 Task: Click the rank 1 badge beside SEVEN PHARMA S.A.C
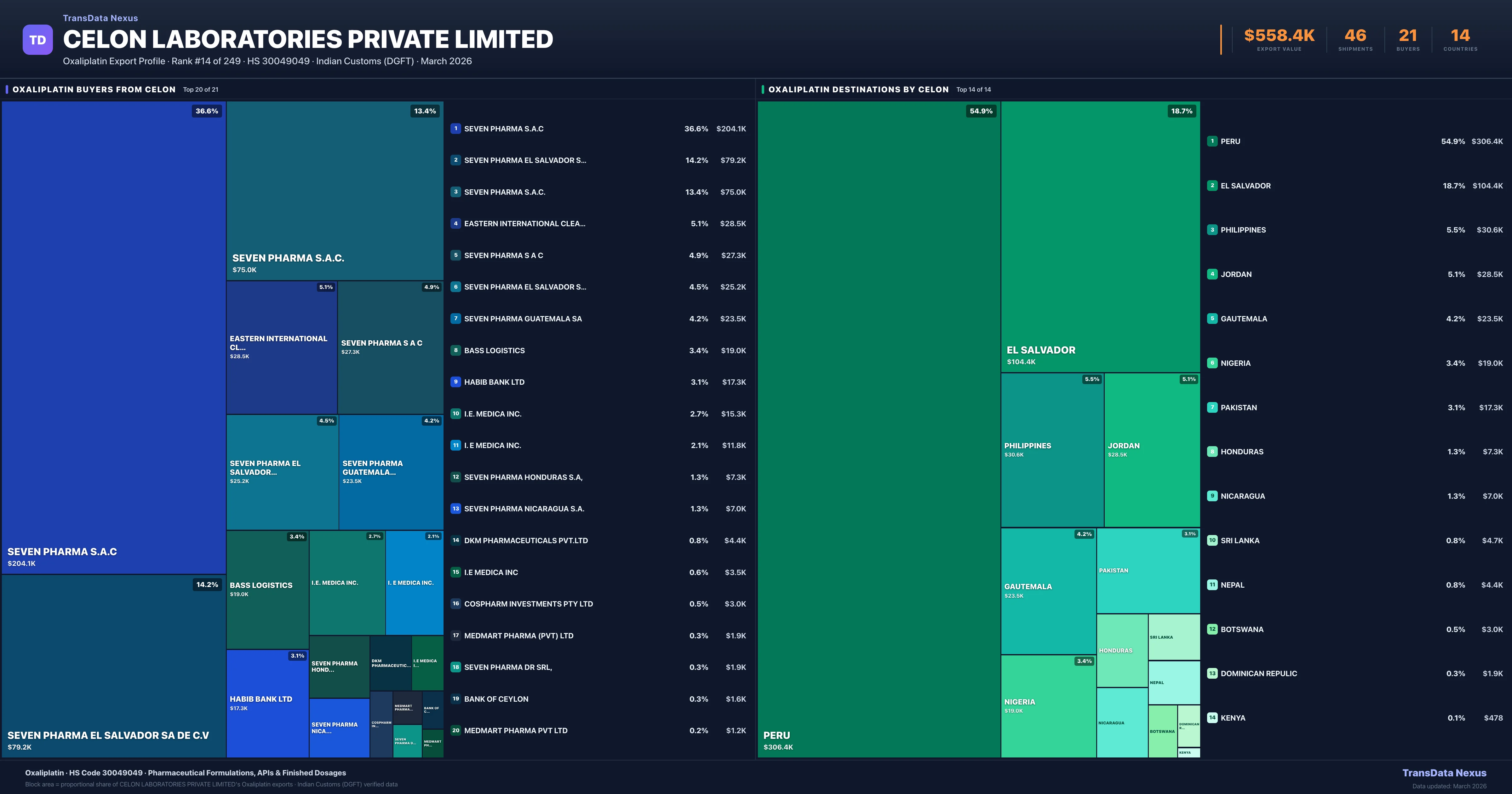(455, 129)
